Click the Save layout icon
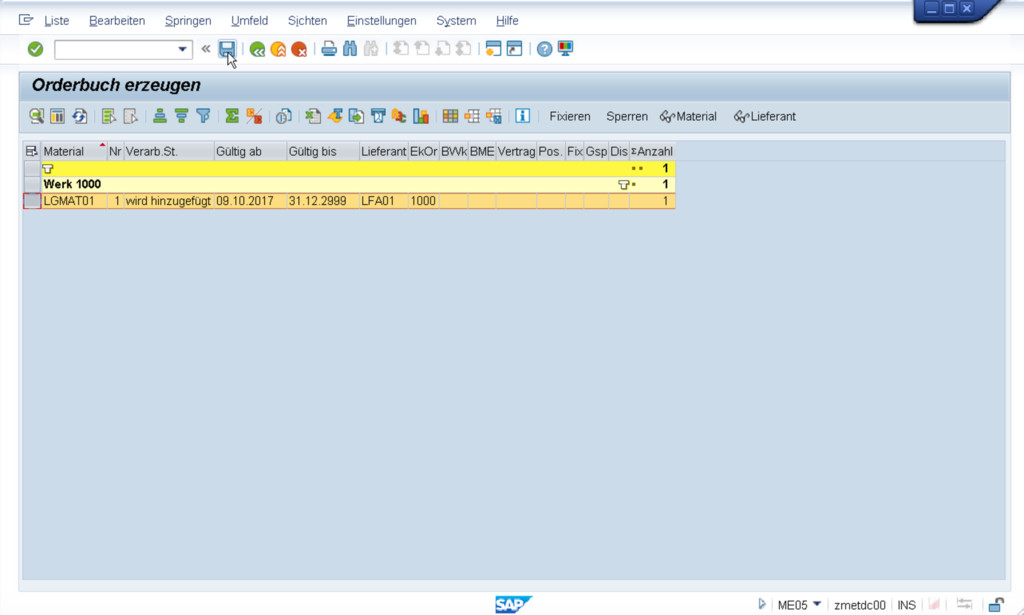1024x615 pixels. tap(494, 116)
